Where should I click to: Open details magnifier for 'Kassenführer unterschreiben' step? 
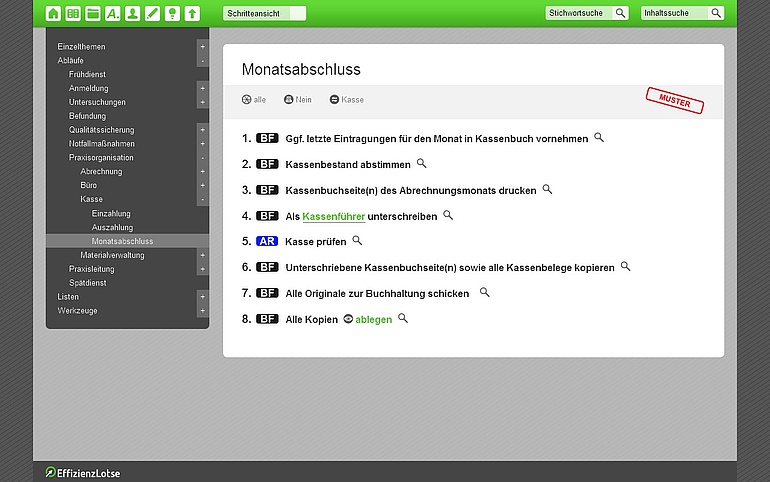tap(448, 215)
